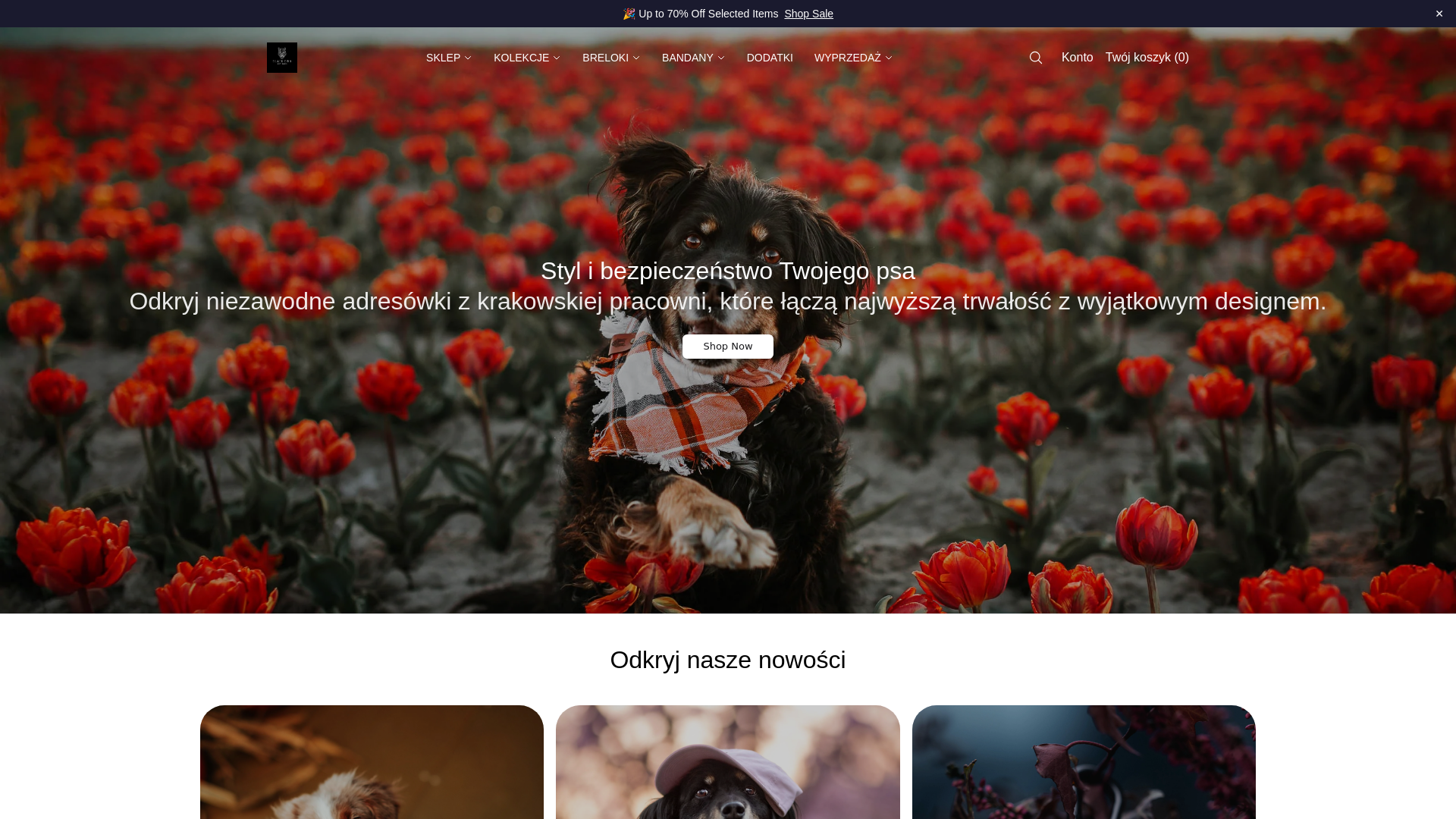Click the Shop Now button

(728, 347)
